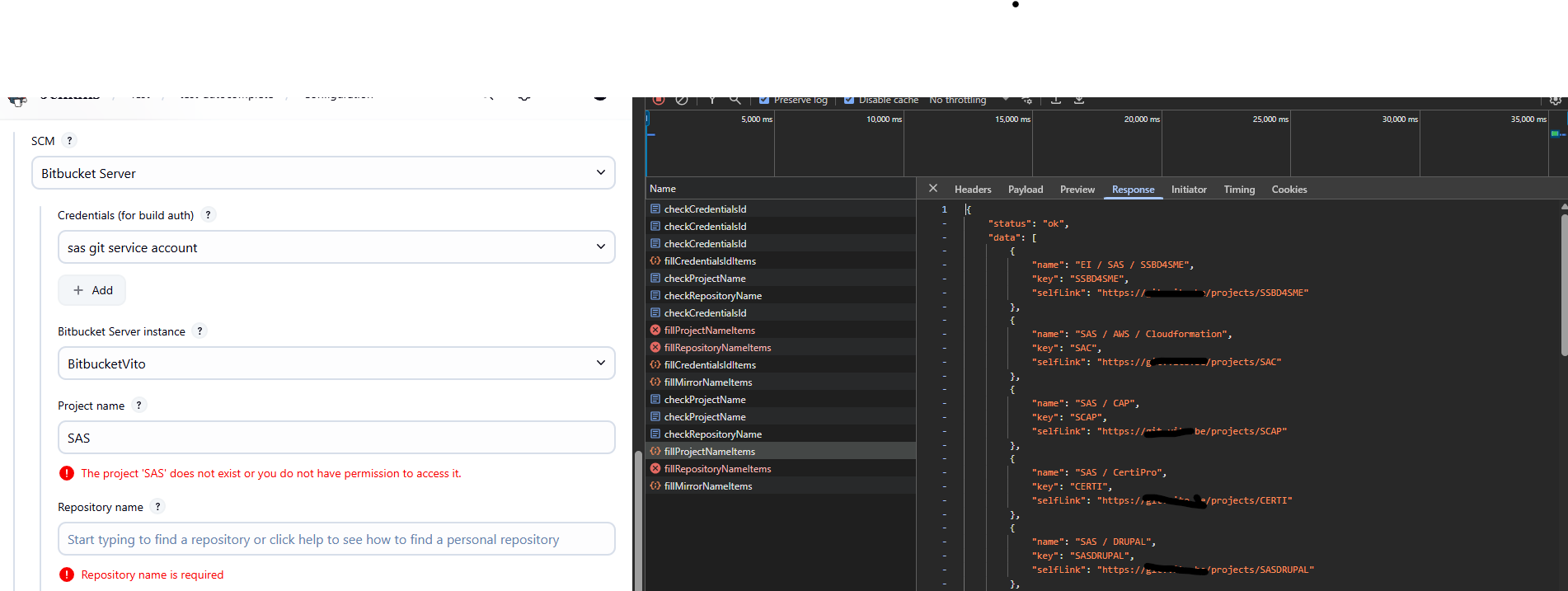Open network conditions settings

1027,100
